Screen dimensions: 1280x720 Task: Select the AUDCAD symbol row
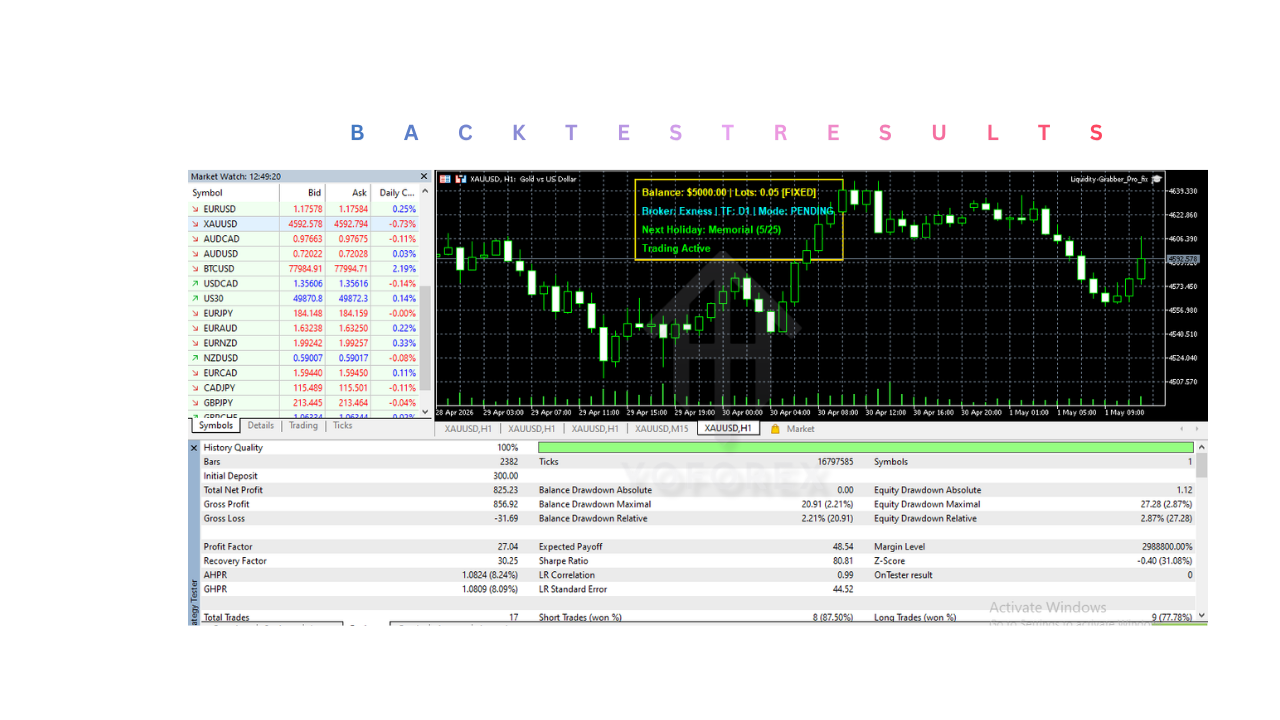(304, 239)
